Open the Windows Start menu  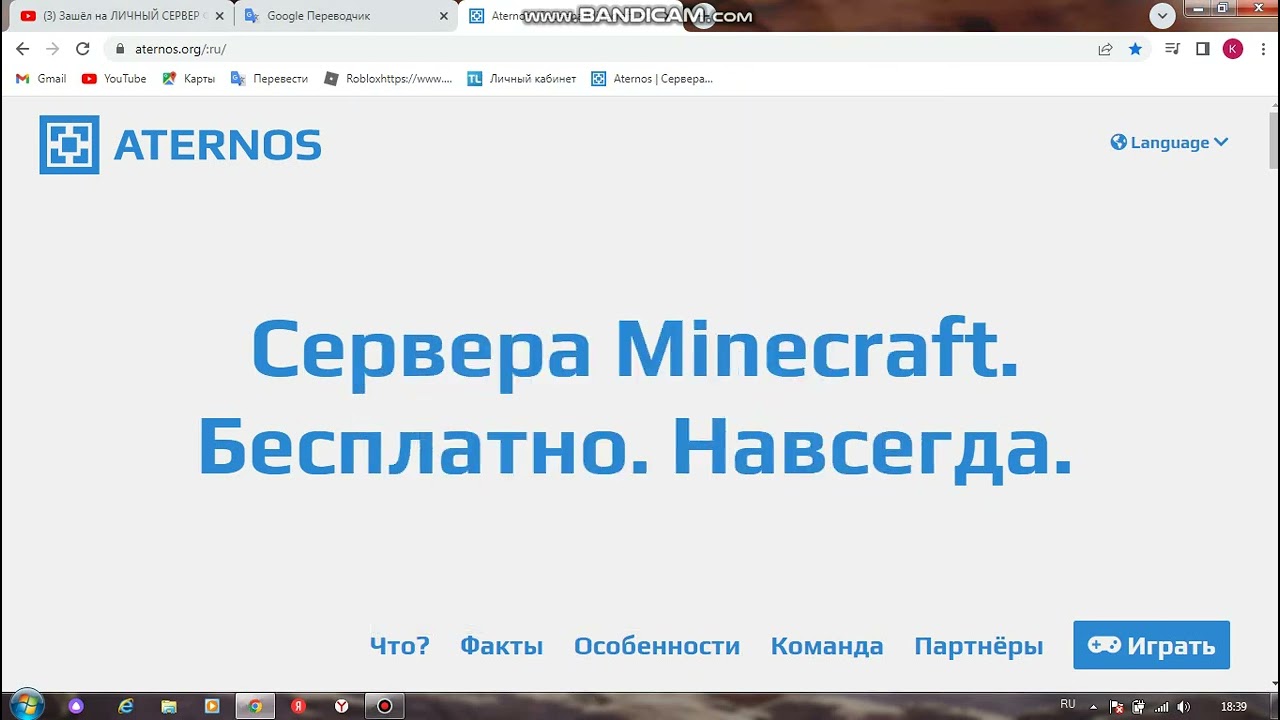[x=26, y=705]
